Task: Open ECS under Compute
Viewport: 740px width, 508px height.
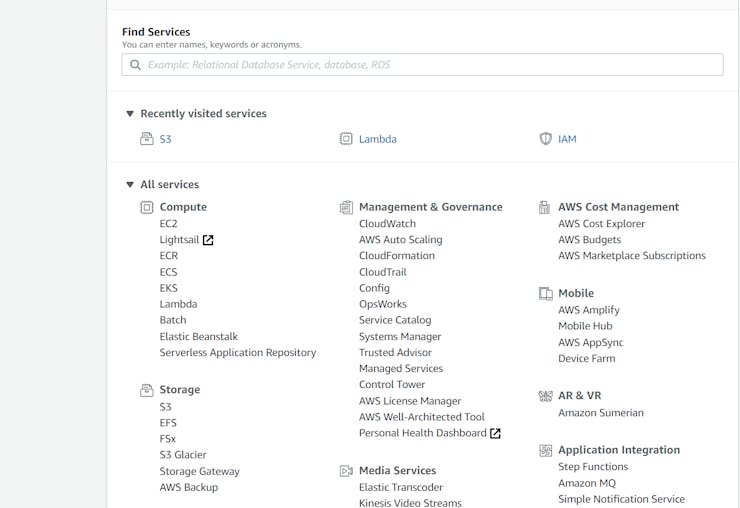Action: (x=168, y=272)
